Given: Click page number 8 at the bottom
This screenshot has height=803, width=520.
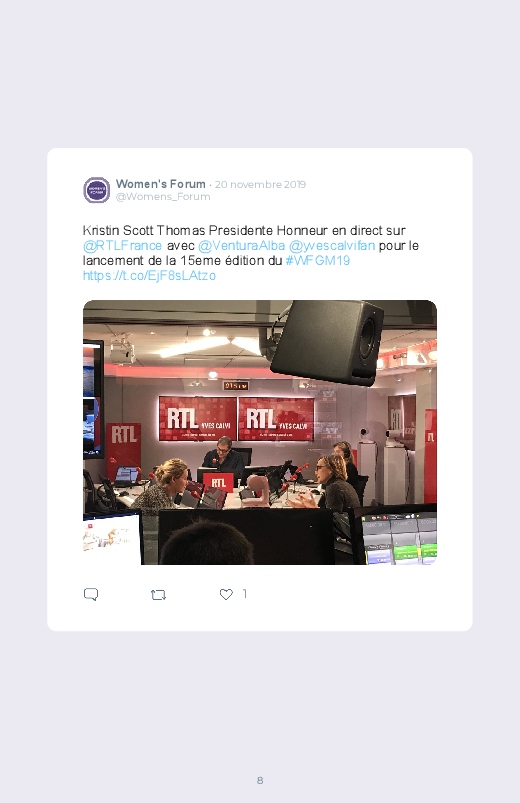Looking at the screenshot, I should [x=260, y=780].
